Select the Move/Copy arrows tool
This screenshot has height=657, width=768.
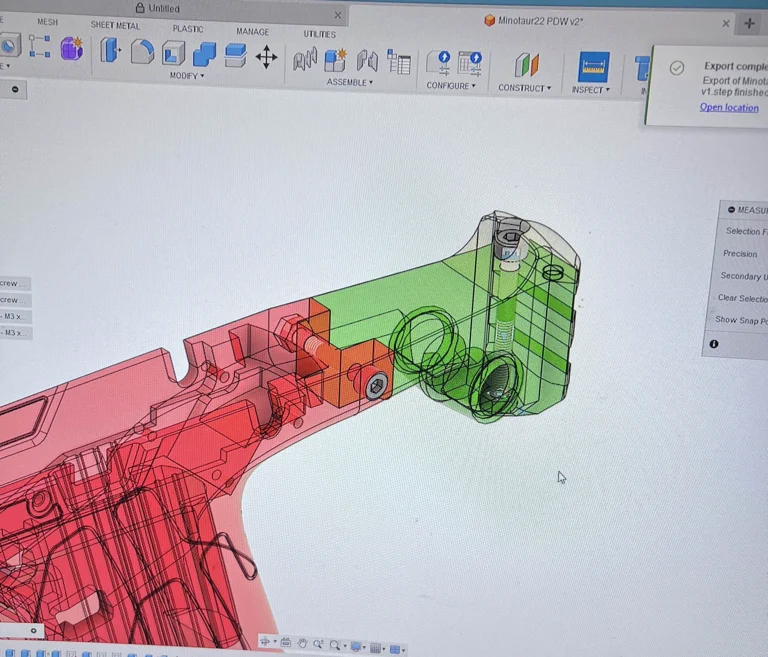click(x=266, y=56)
